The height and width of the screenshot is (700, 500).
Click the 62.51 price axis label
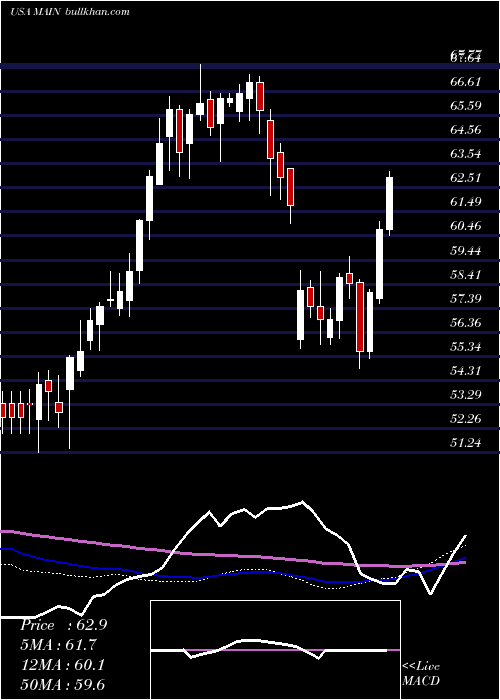click(466, 178)
